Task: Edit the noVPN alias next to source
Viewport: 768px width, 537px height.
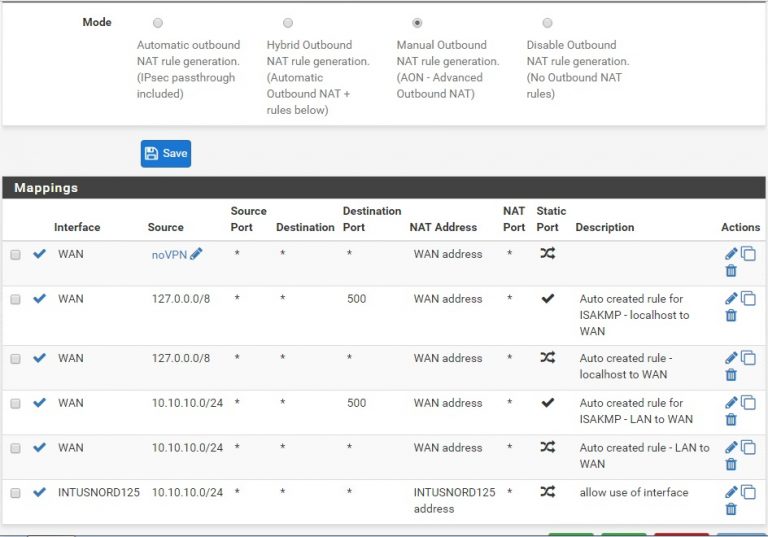Action: point(196,254)
